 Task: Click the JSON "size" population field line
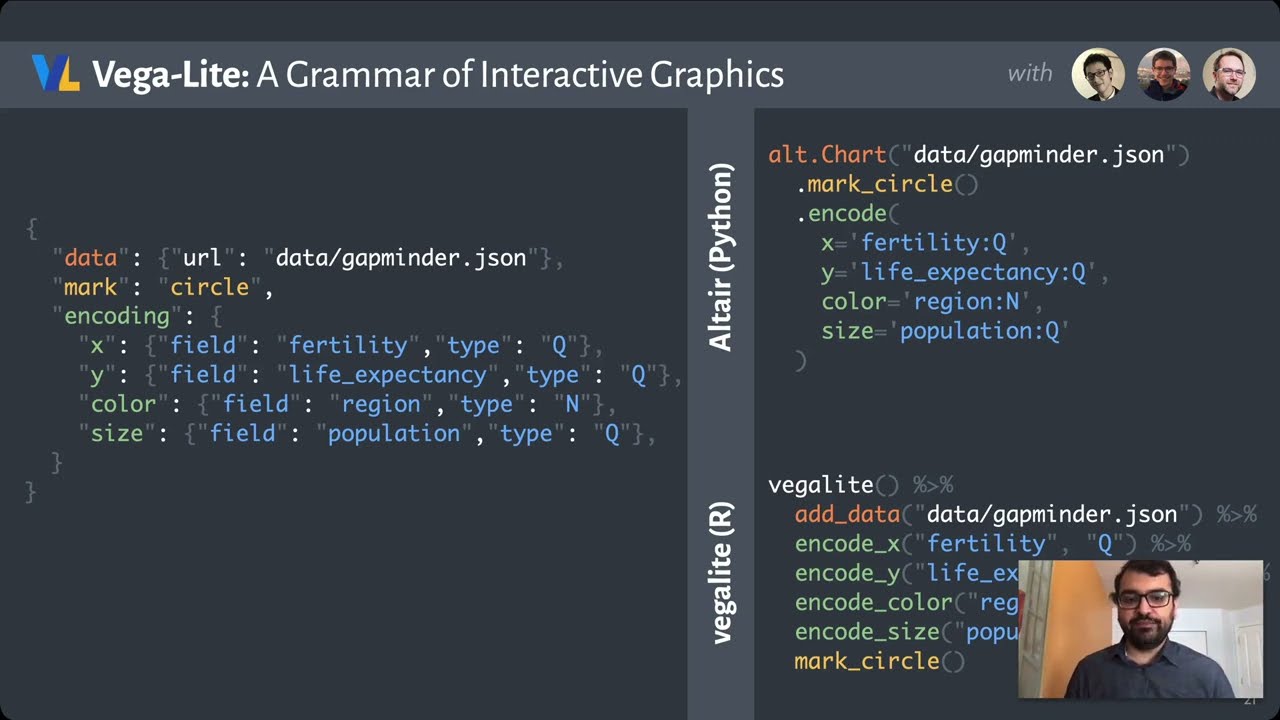[367, 432]
